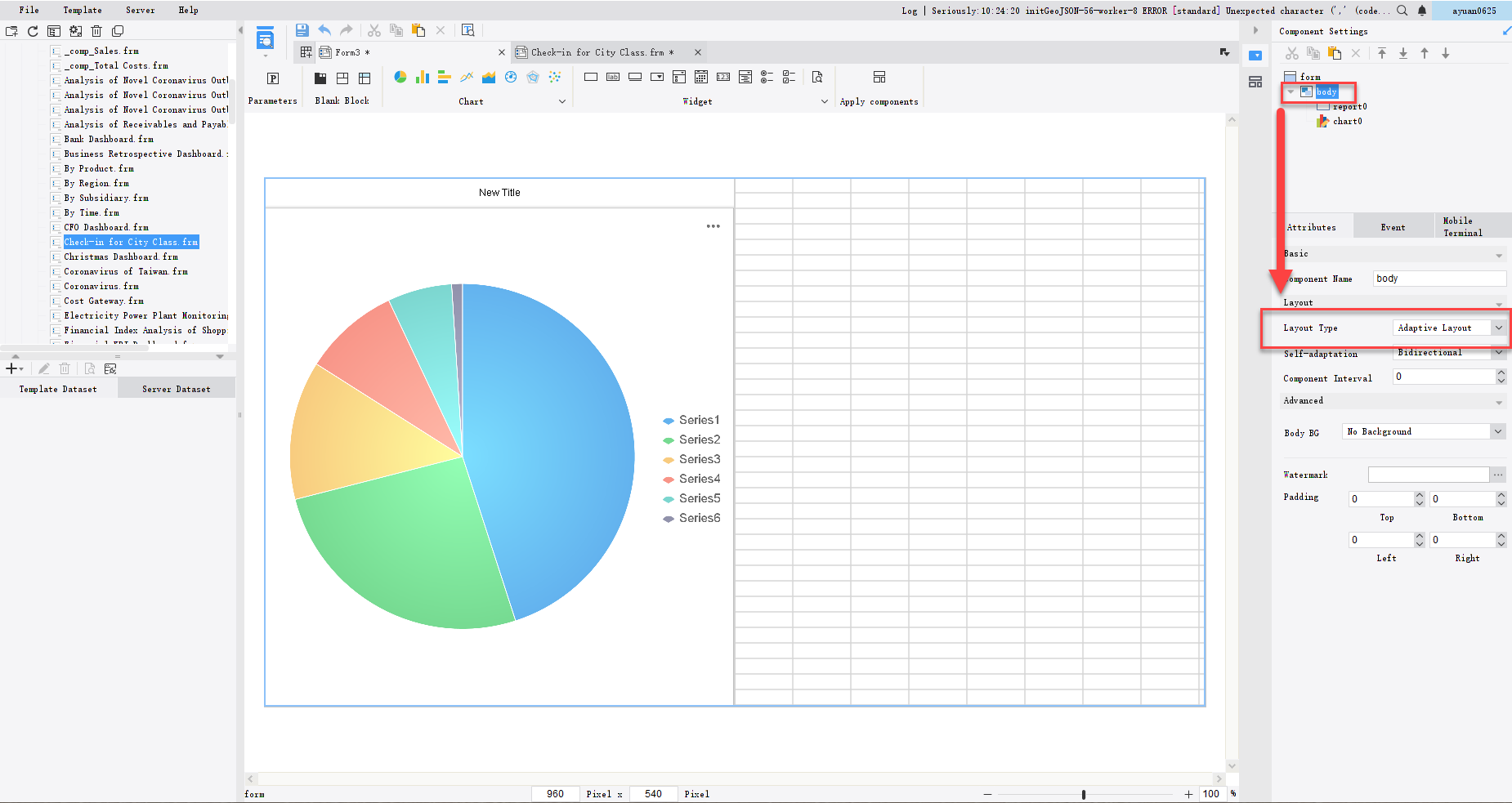The image size is (1512, 803).
Task: Close the Check-in for City Class tab
Action: [x=698, y=52]
